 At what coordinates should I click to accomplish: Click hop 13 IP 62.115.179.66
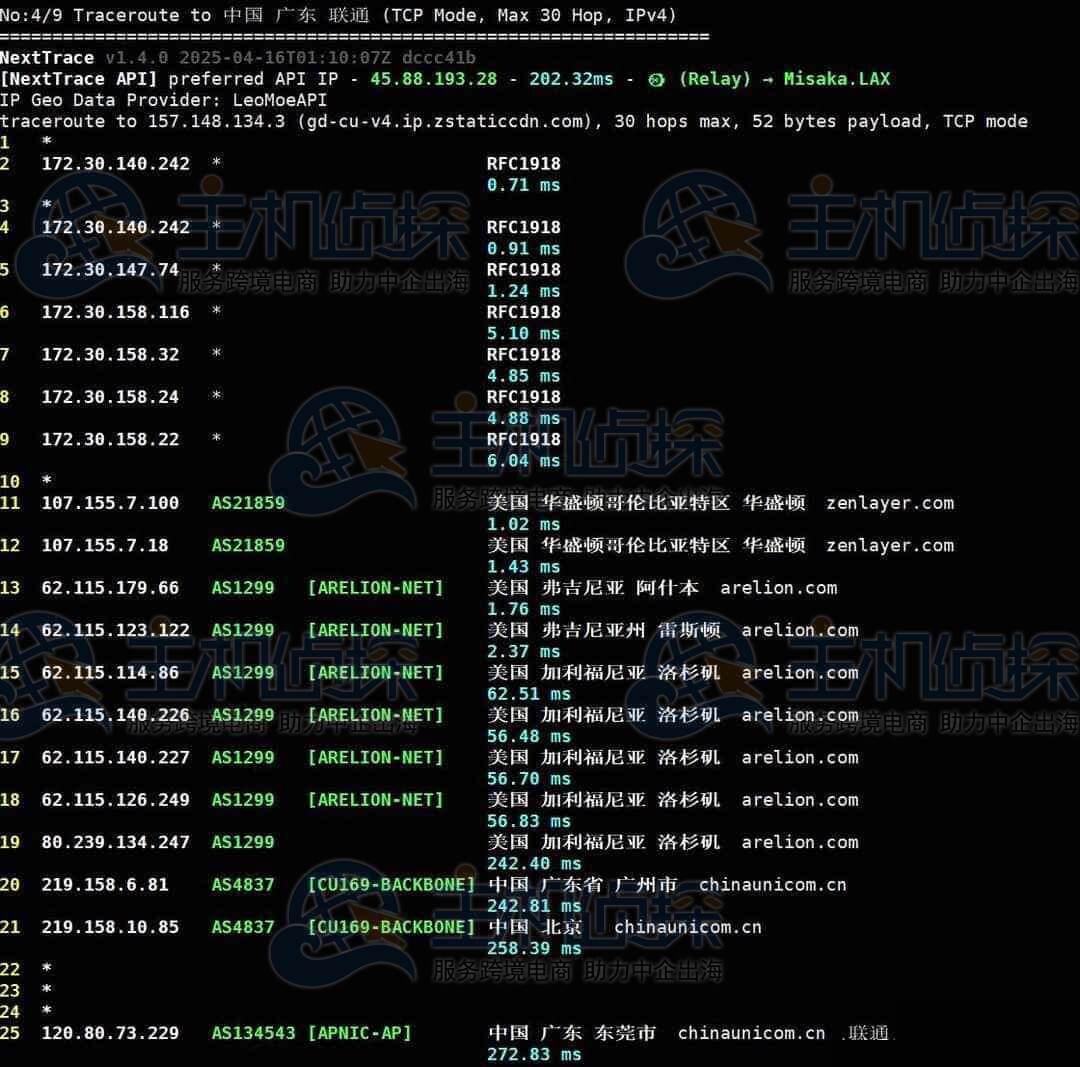pos(110,588)
